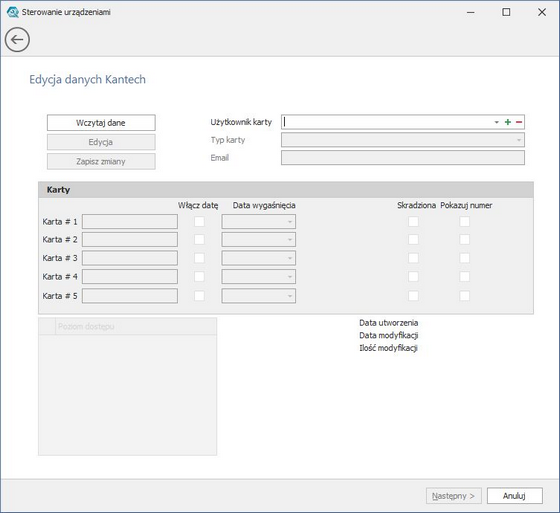
Task: Mark Karta # 4 as Skradziona
Action: pyautogui.click(x=413, y=277)
